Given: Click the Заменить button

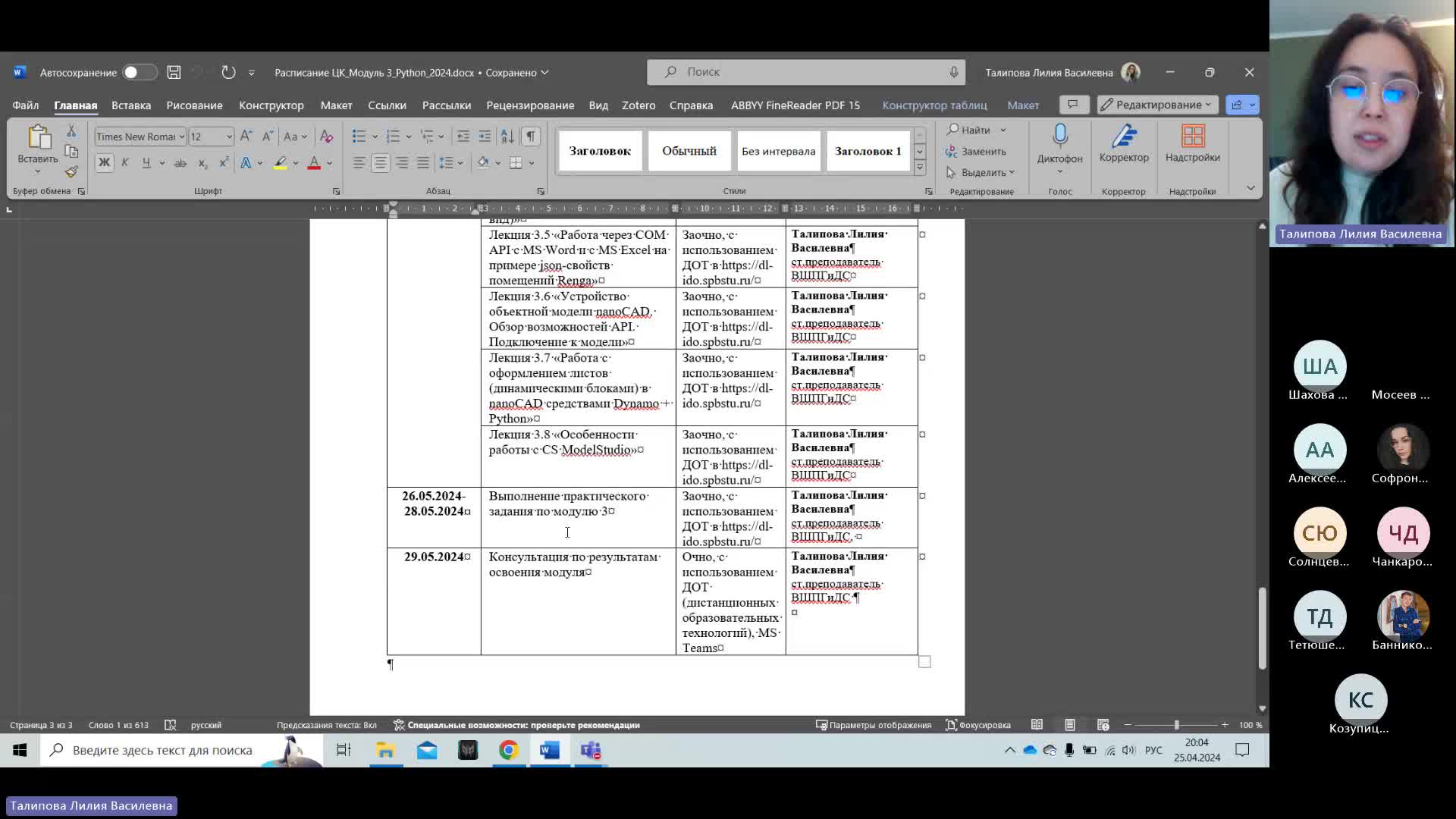Looking at the screenshot, I should pos(976,152).
